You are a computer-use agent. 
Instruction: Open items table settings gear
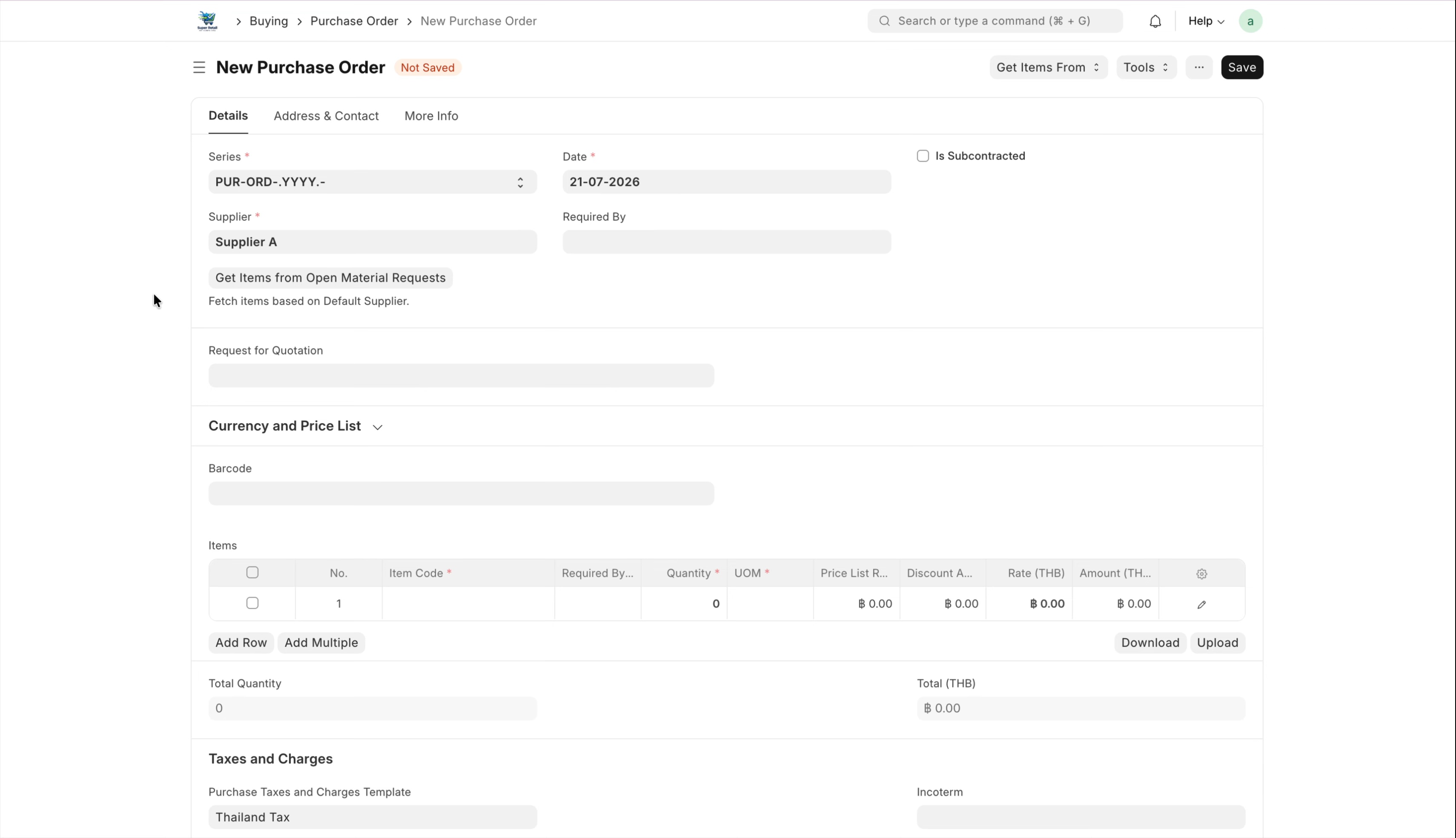coord(1201,573)
